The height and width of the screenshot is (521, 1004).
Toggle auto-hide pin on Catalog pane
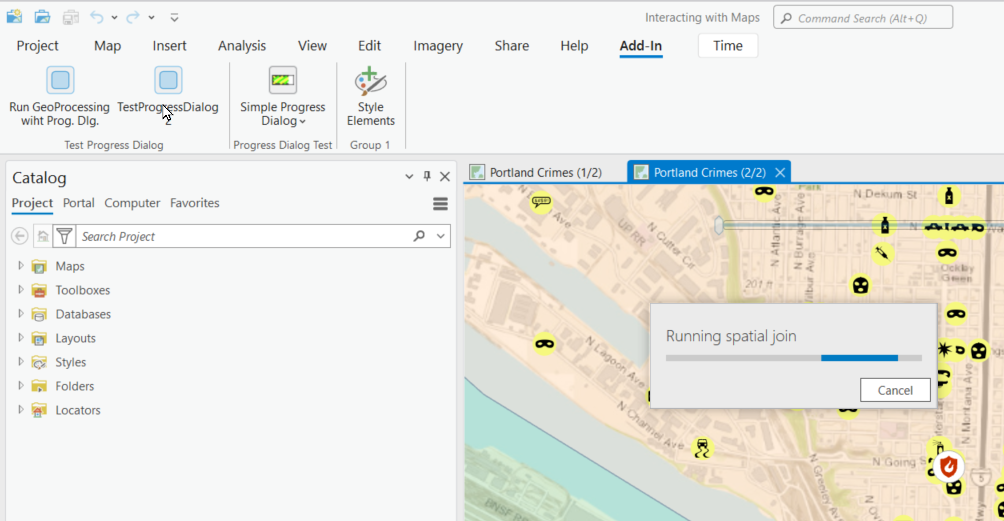(x=427, y=177)
